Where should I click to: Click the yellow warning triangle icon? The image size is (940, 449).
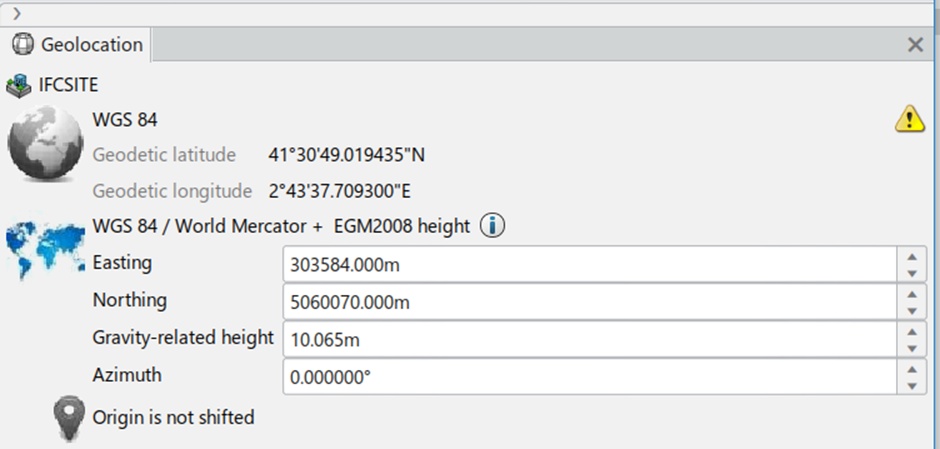click(909, 118)
